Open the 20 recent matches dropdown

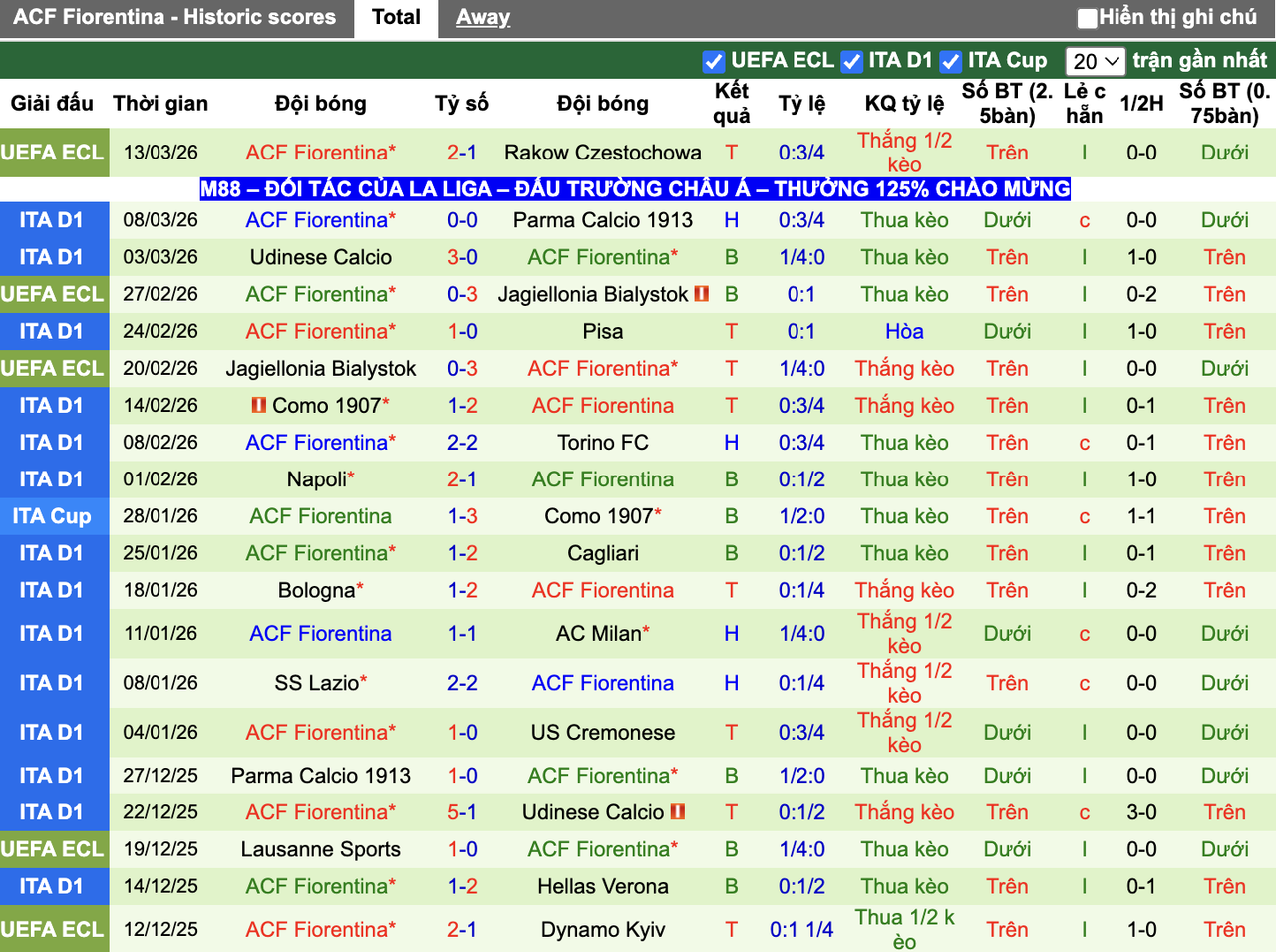click(1095, 61)
